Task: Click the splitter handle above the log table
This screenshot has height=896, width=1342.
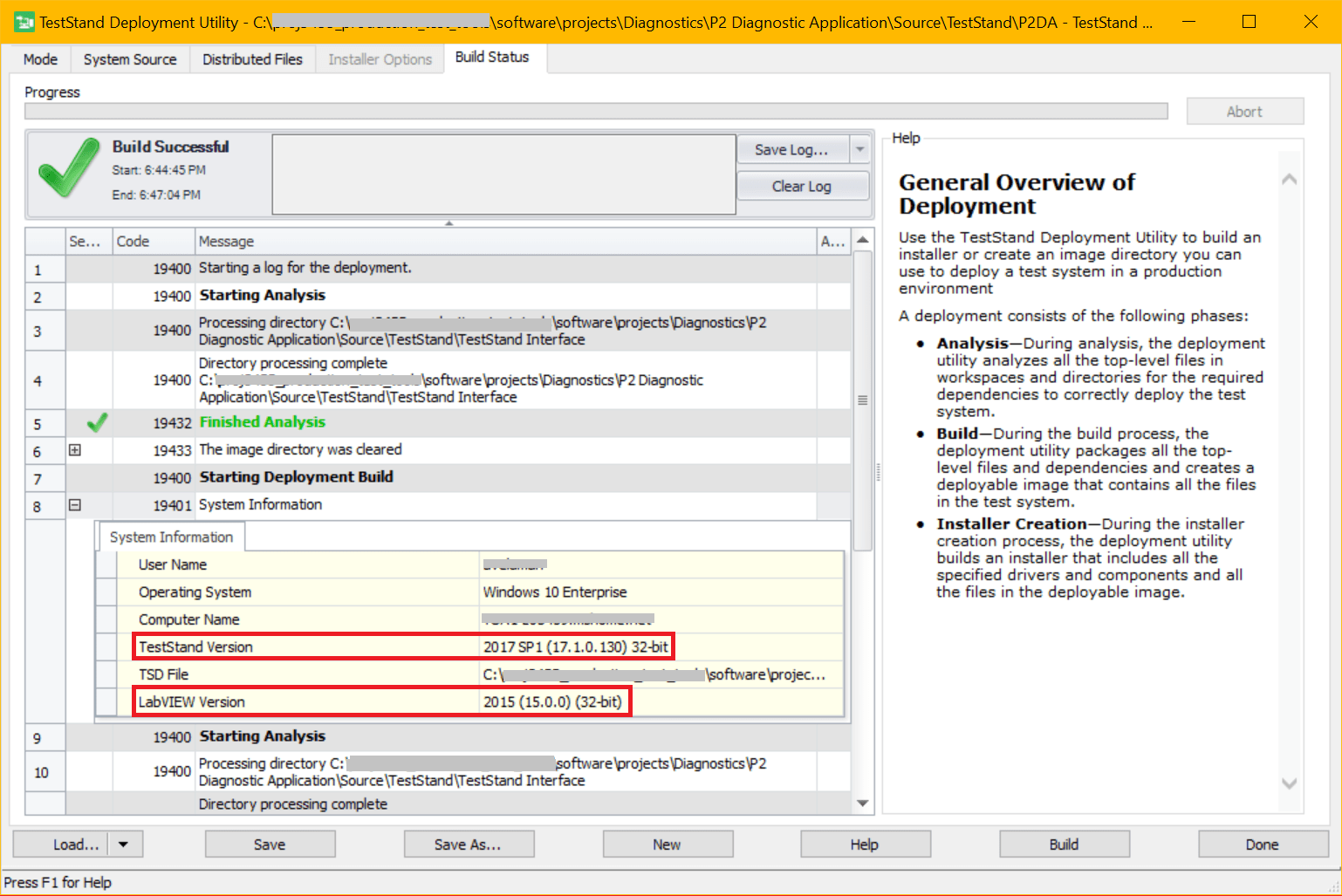Action: pyautogui.click(x=449, y=223)
